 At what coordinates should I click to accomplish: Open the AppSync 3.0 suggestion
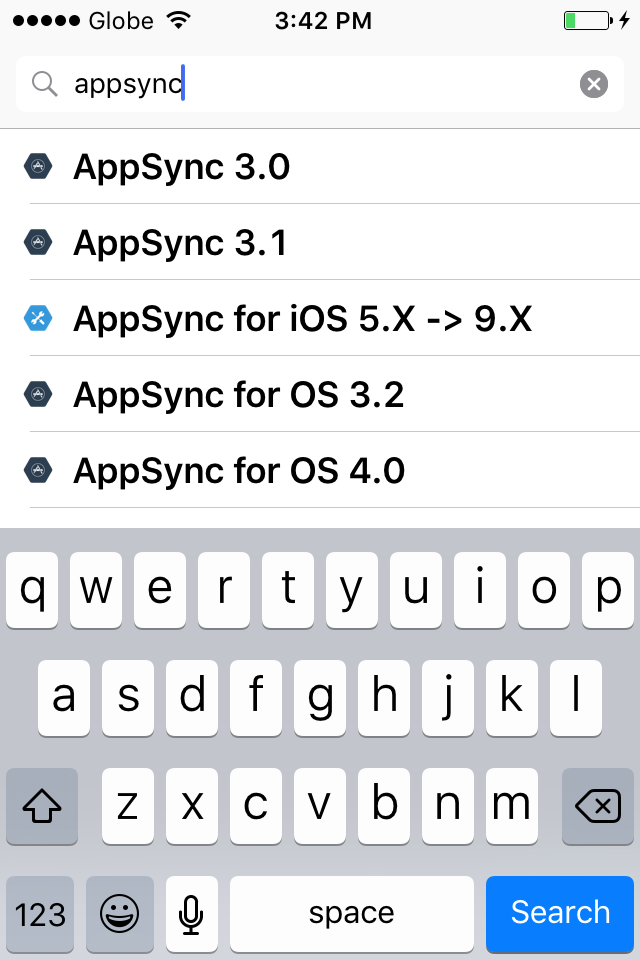(x=180, y=166)
